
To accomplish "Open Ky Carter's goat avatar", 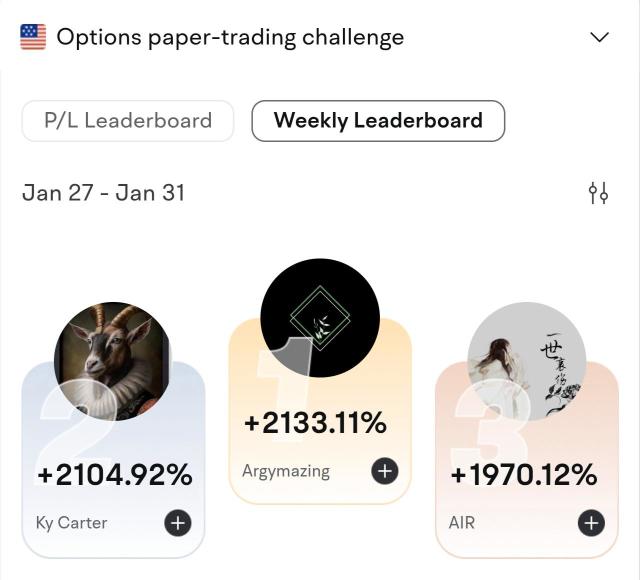I will 113,361.
